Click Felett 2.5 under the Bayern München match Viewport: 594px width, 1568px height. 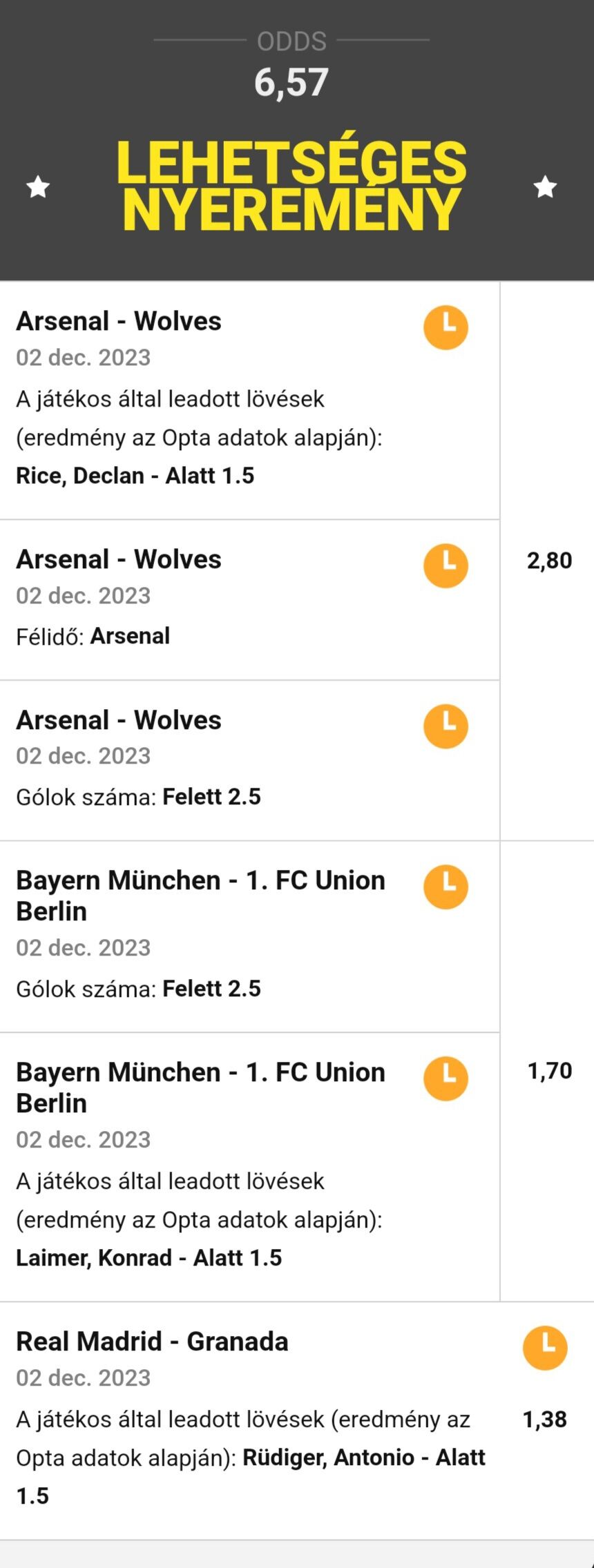[211, 988]
